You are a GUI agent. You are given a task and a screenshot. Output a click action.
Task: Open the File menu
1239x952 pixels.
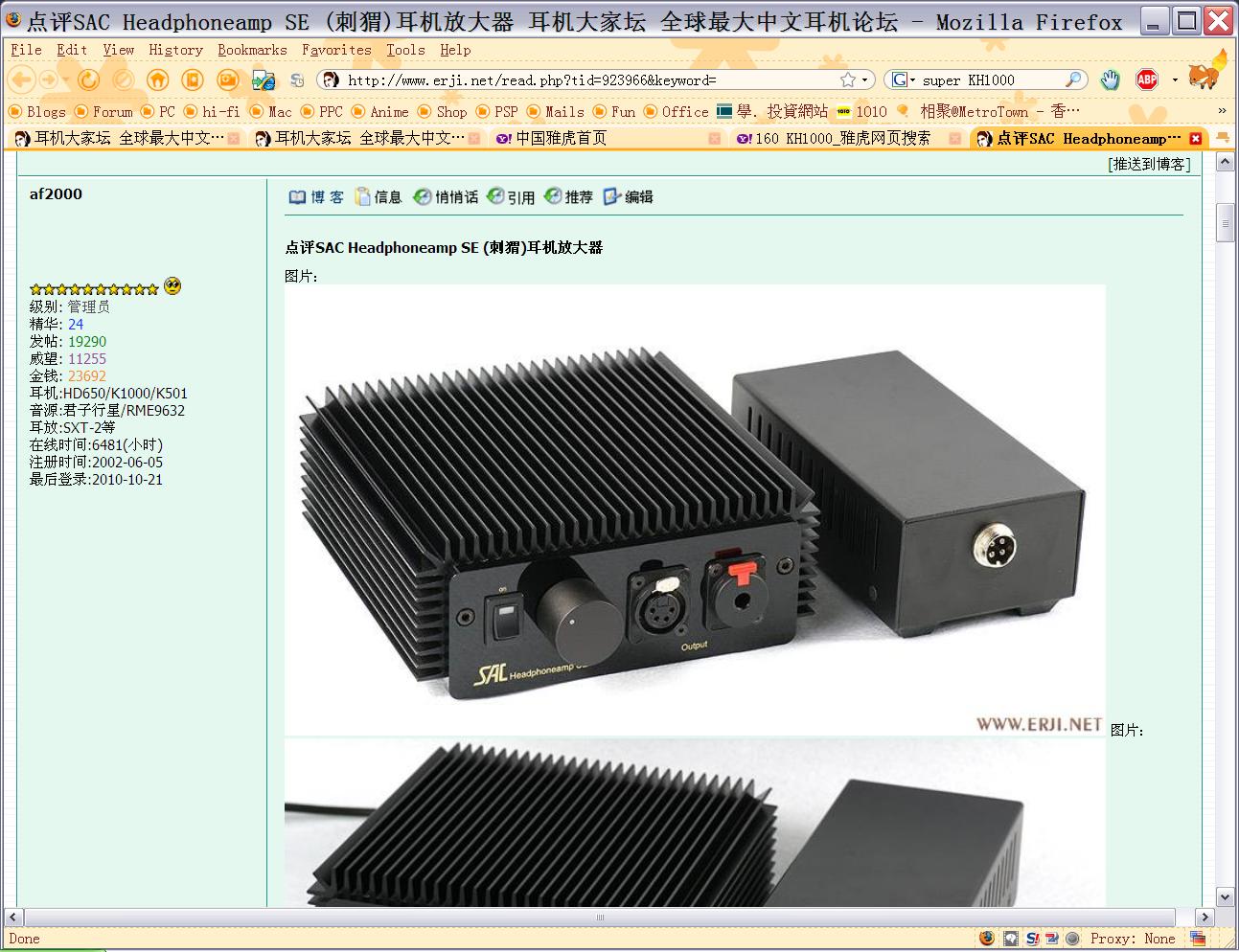pyautogui.click(x=26, y=50)
